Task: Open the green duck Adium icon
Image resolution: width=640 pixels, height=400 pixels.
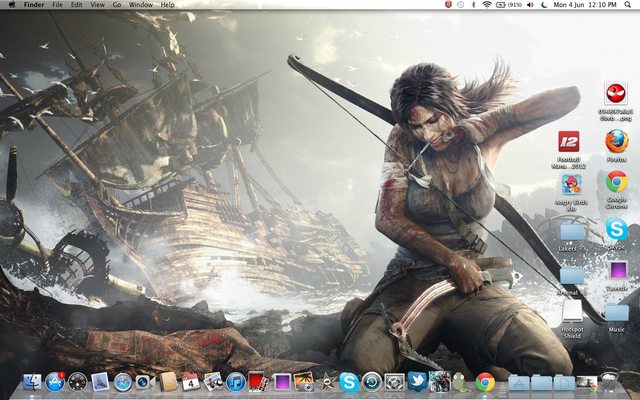Action: coord(462,382)
